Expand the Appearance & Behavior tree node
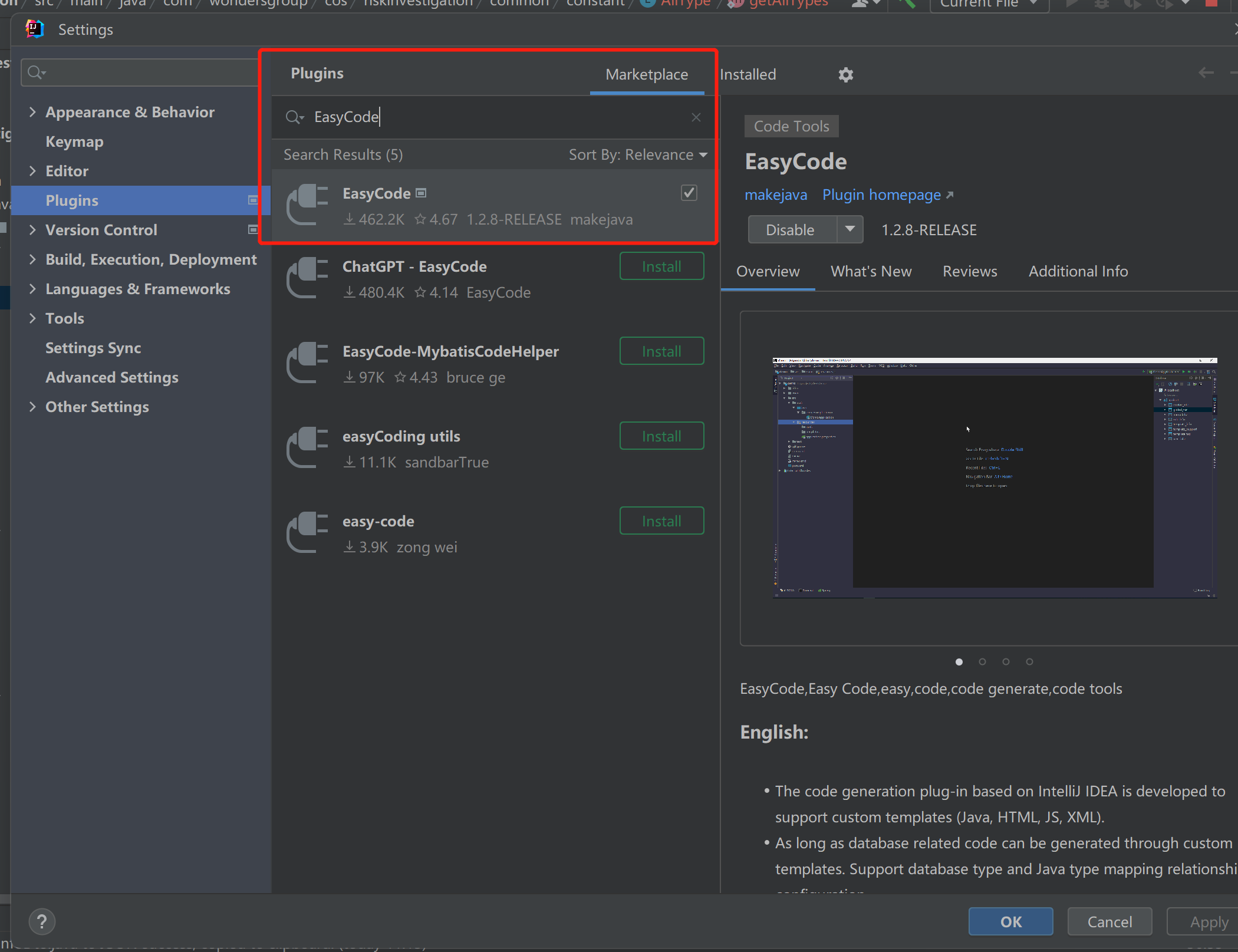 coord(33,112)
